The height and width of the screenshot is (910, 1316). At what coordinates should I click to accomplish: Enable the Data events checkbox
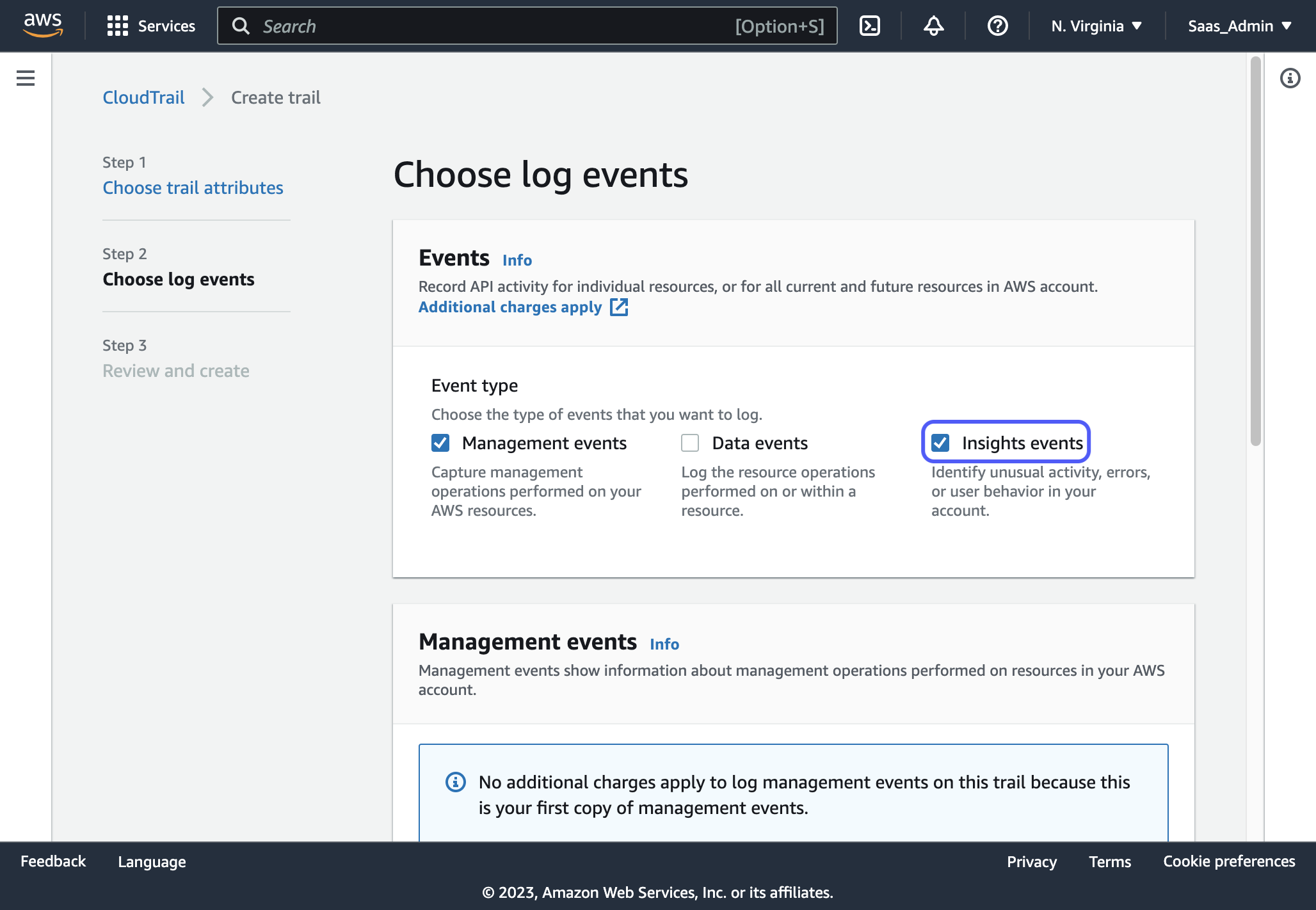pos(690,443)
